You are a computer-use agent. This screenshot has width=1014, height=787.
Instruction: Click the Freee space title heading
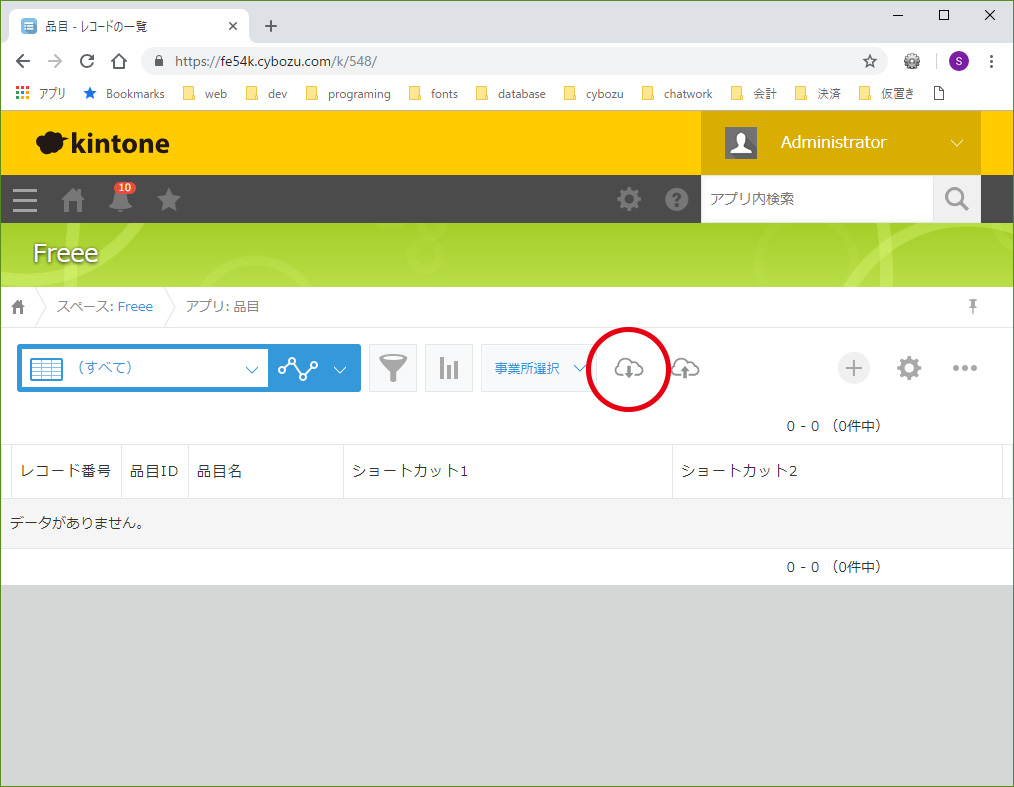tap(65, 253)
